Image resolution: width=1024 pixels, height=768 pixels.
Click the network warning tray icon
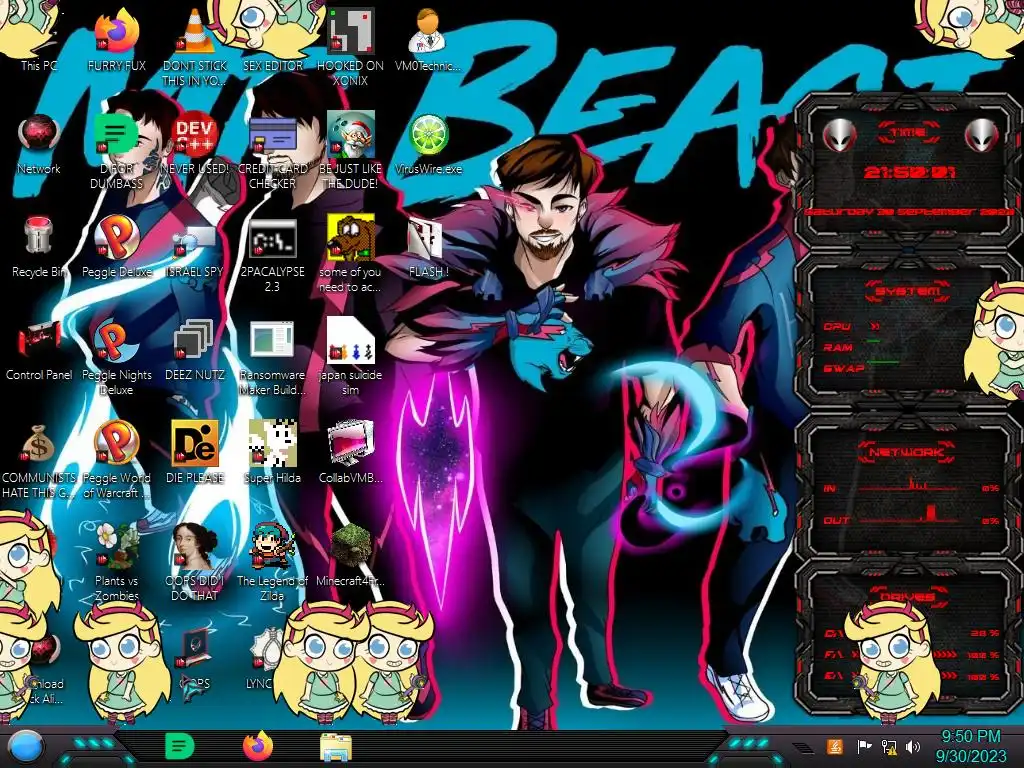(x=889, y=746)
